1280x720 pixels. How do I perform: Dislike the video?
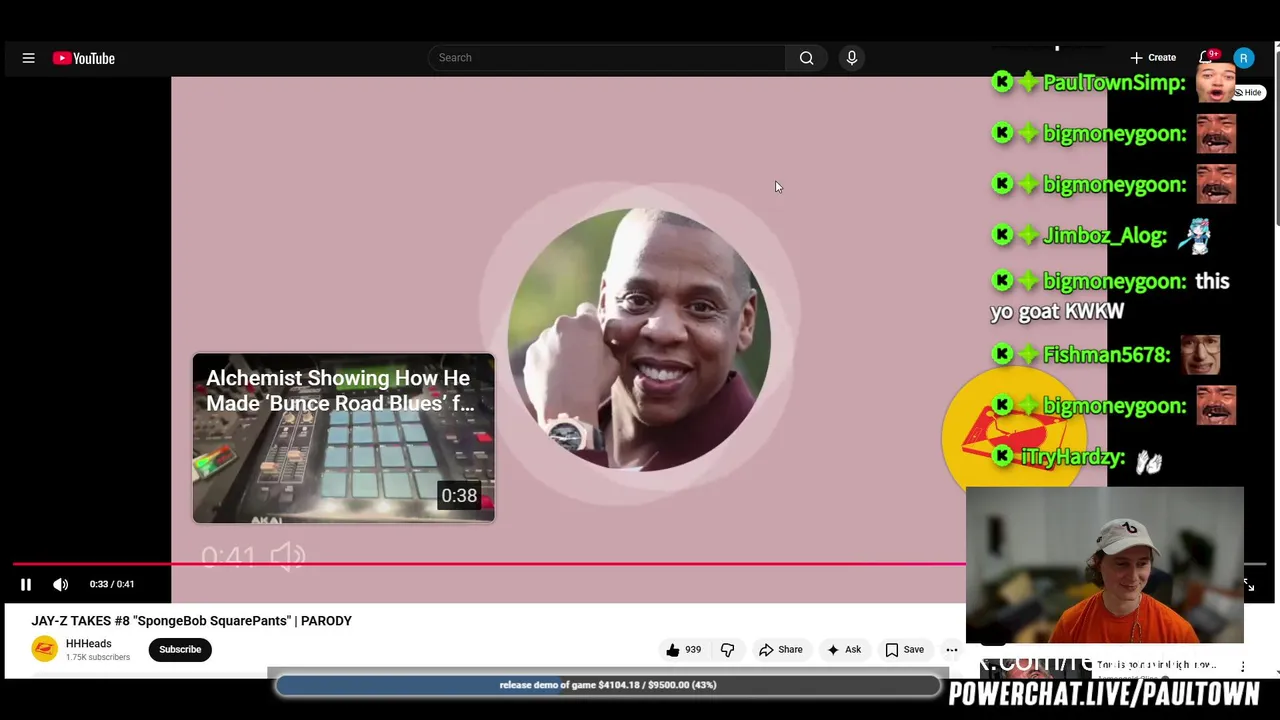coord(727,650)
